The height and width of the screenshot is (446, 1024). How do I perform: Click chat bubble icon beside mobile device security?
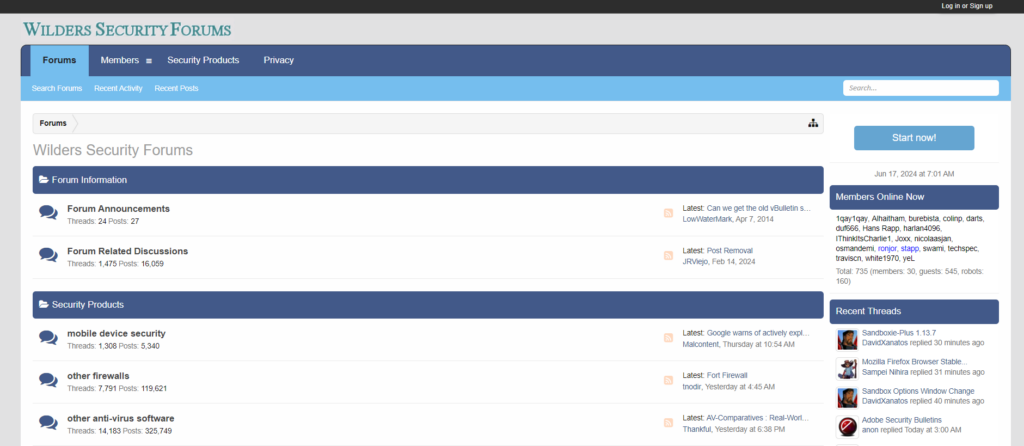point(48,337)
